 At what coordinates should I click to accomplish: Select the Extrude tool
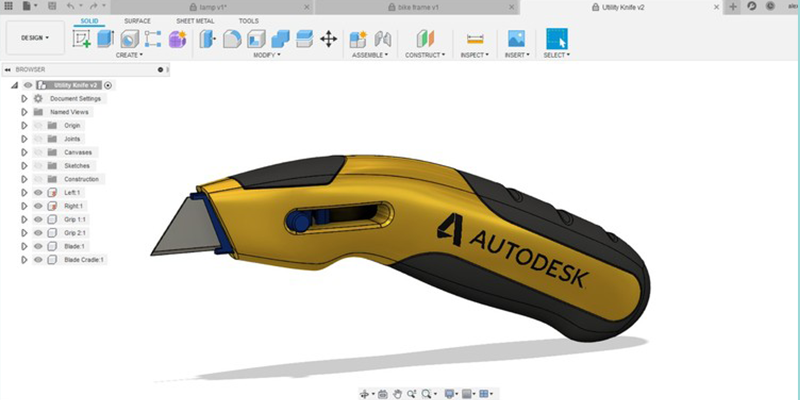[106, 39]
